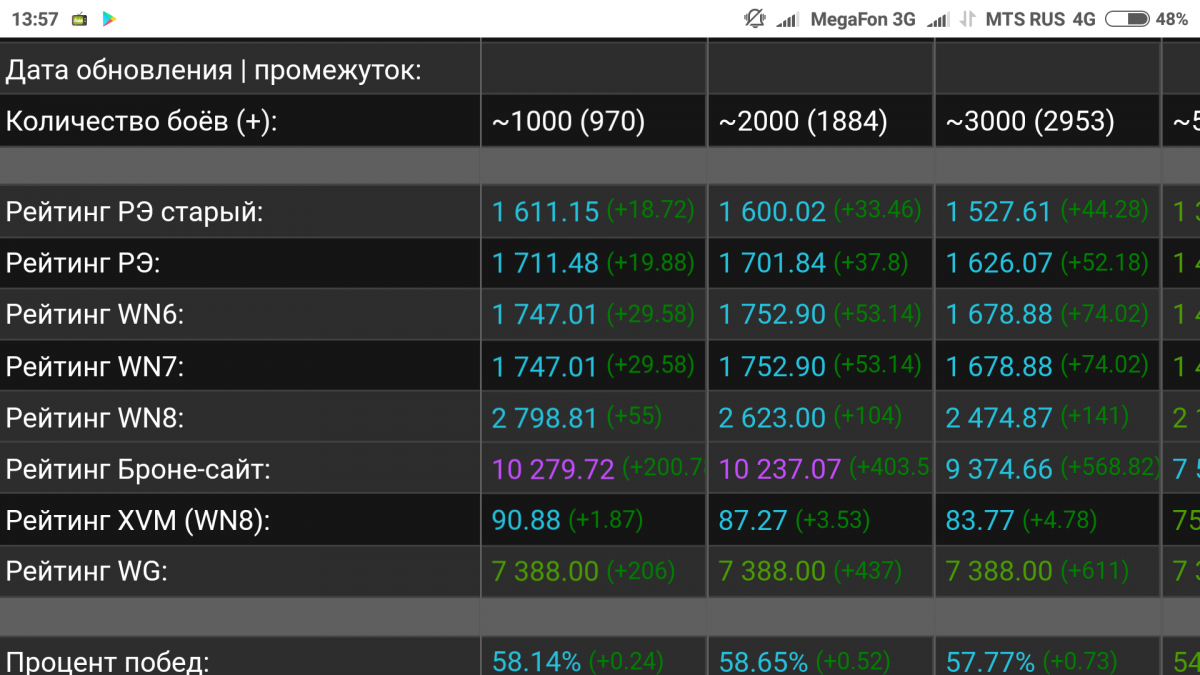Click 1 747.01 in the WN6 row
1200x675 pixels.
tap(544, 315)
